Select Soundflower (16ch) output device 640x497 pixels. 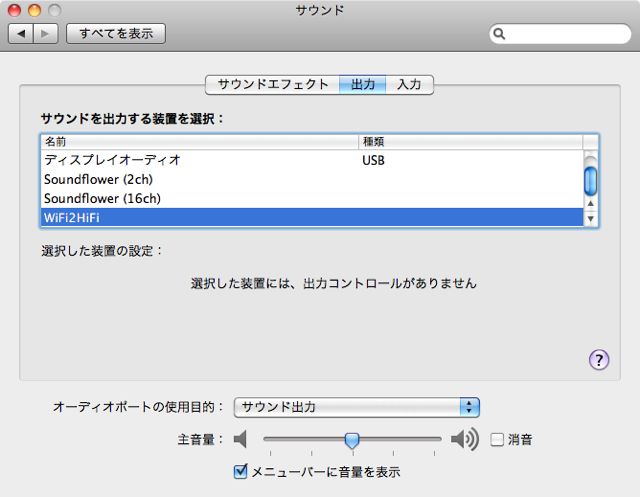point(312,198)
